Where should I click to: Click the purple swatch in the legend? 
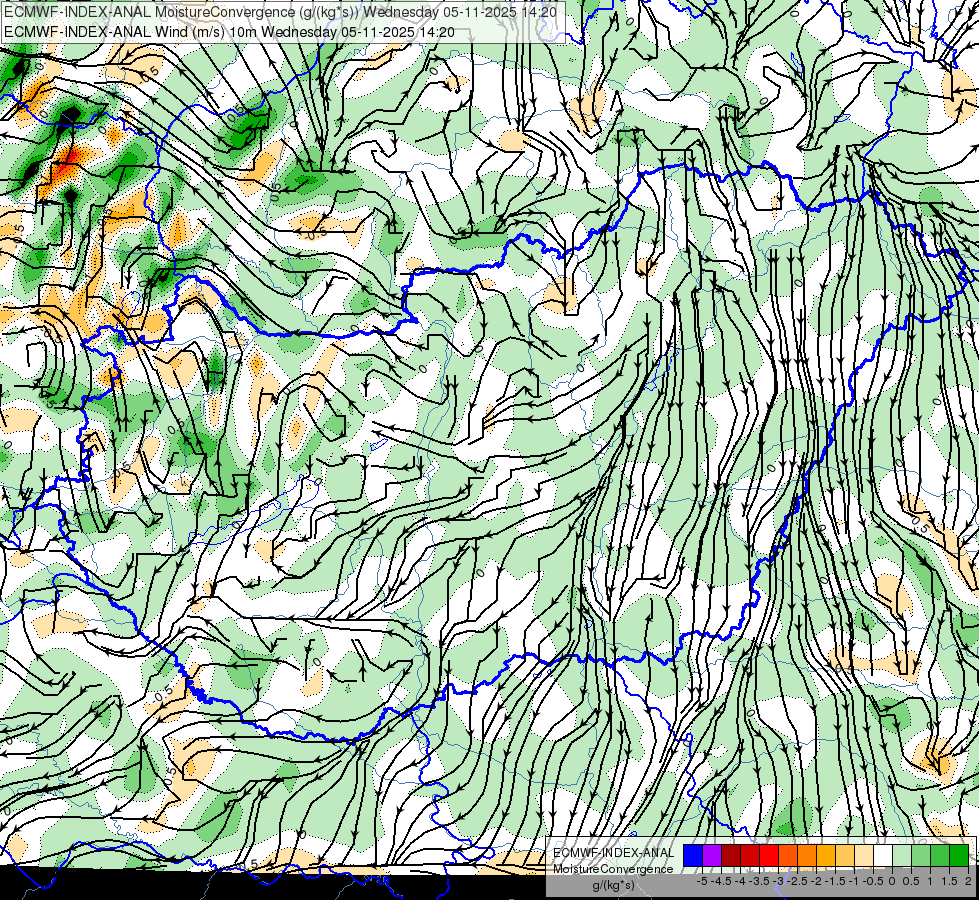[x=712, y=856]
